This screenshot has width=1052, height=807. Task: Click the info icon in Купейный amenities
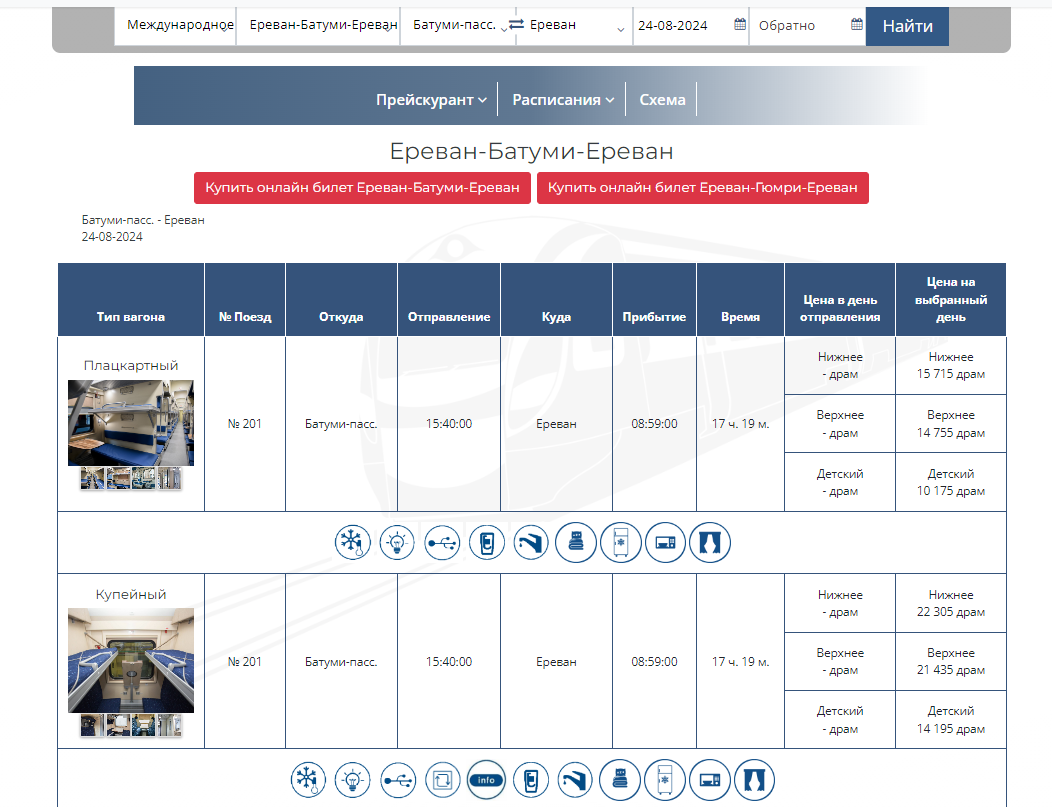coord(486,779)
